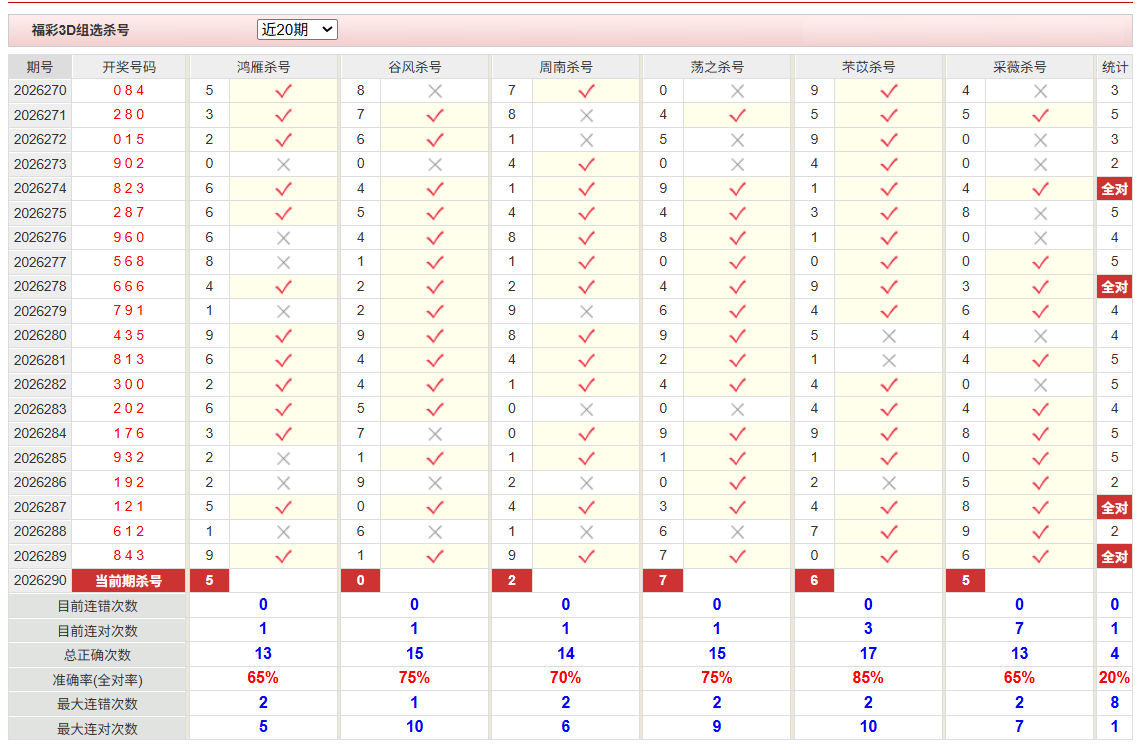The image size is (1144, 750).
Task: Click the 芣苡杀号 cross mark in row 2026280
Action: point(889,336)
